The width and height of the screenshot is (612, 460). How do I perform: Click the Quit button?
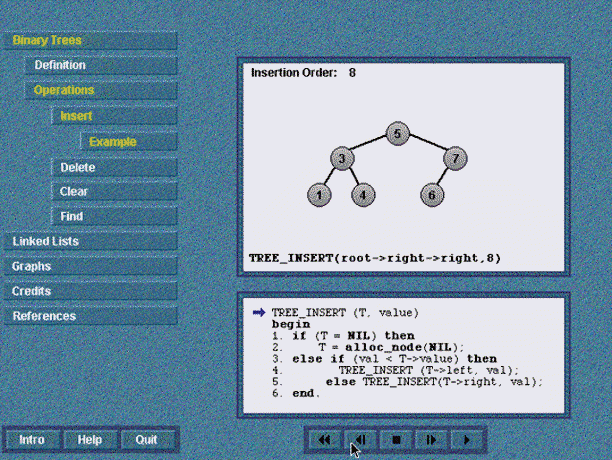(x=146, y=440)
